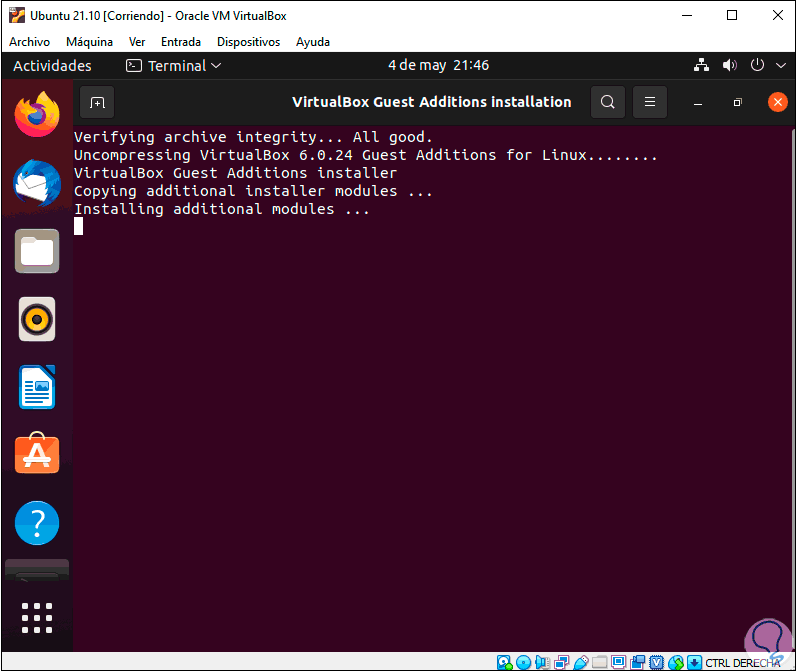798x671 pixels.
Task: Click the CPU virtualization V status icon
Action: pos(657,662)
